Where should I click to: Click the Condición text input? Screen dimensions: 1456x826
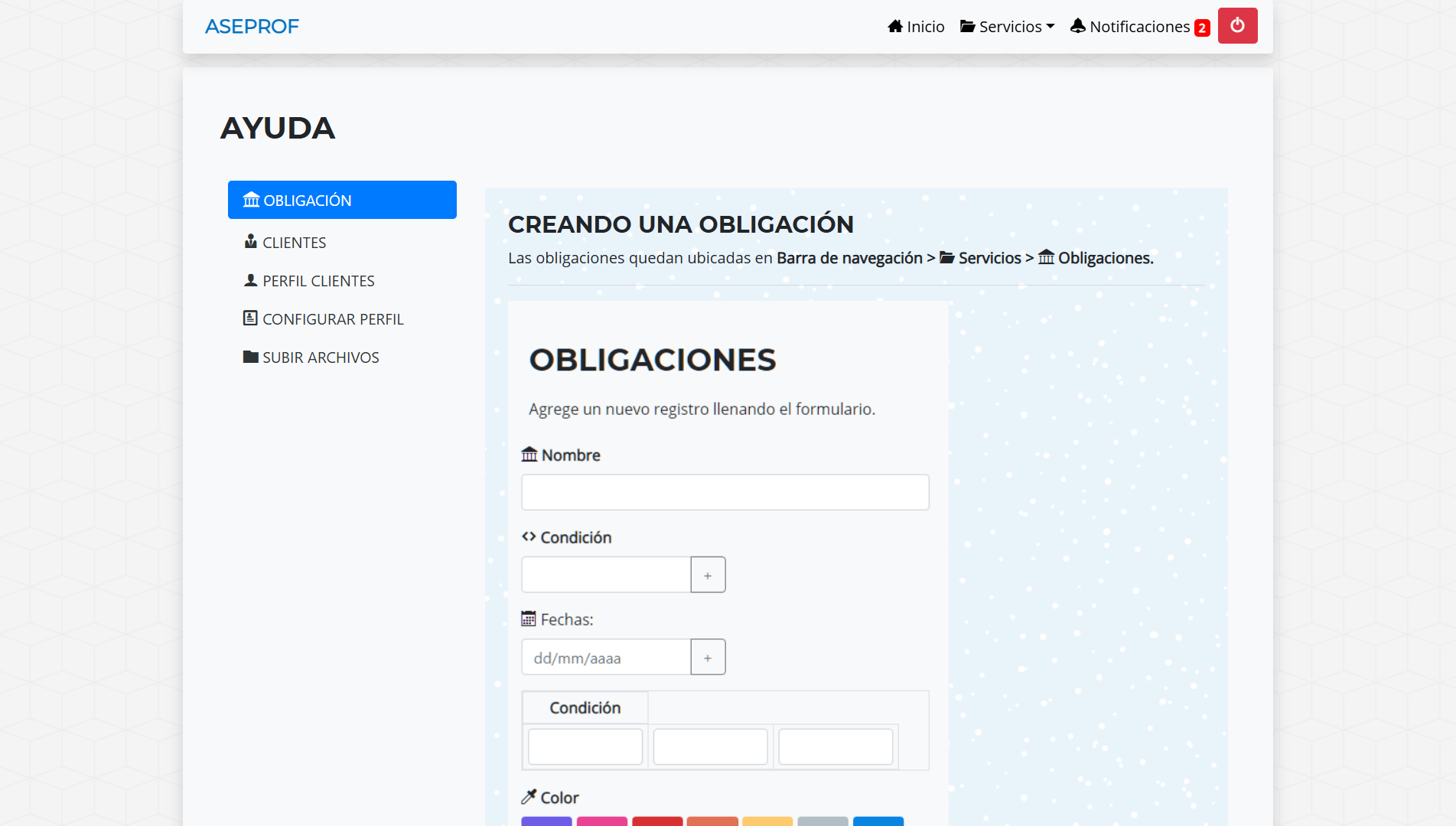pyautogui.click(x=606, y=575)
